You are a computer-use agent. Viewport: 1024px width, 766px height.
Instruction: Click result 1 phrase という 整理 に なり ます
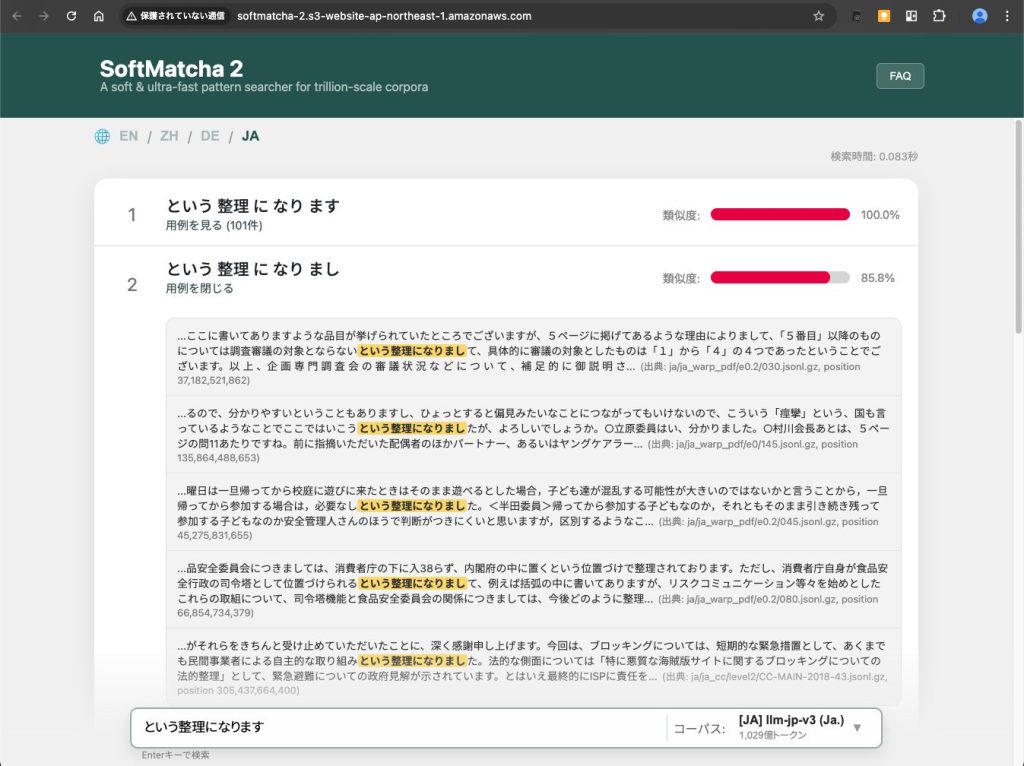253,206
